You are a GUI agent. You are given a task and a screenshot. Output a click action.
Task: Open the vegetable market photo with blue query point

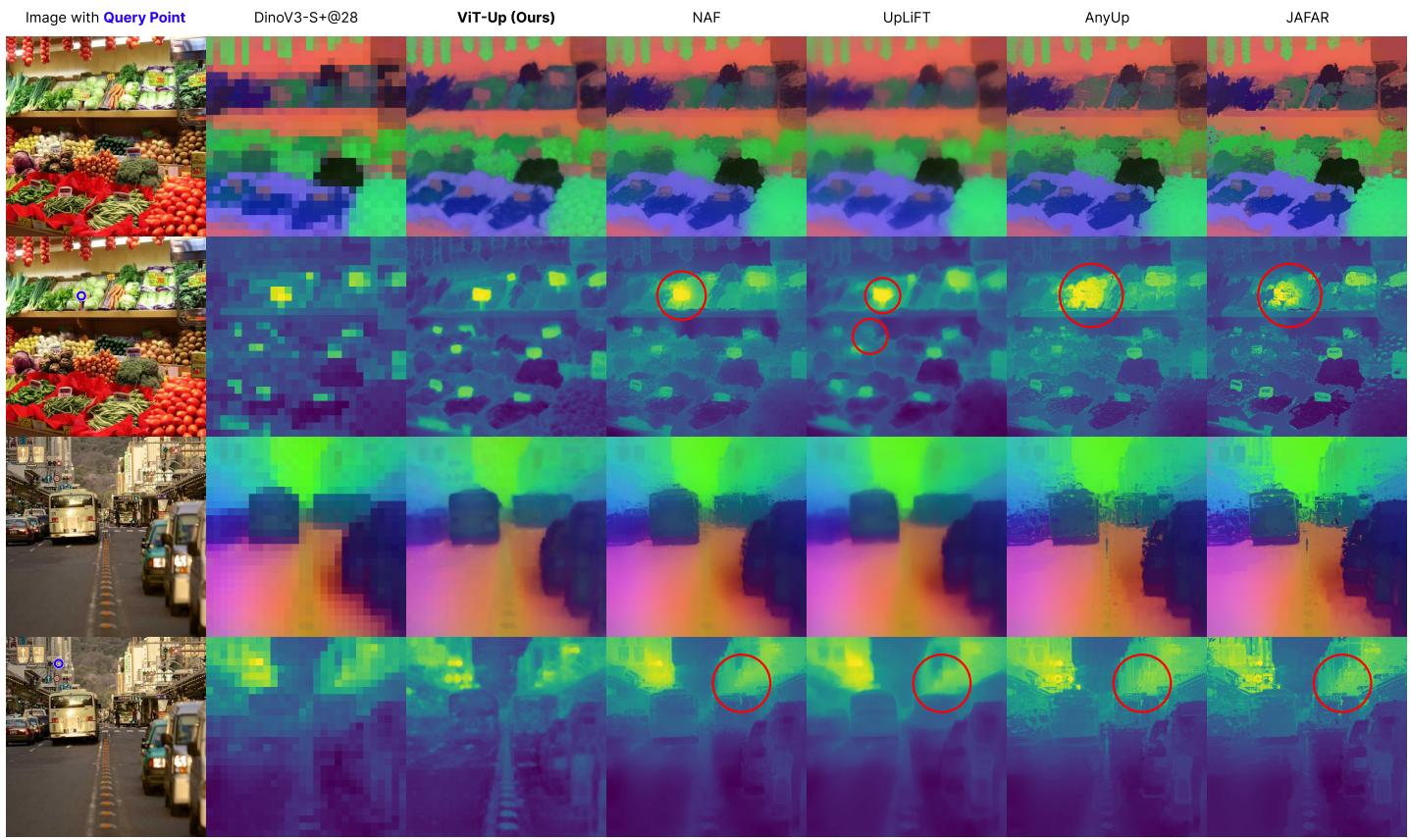pyautogui.click(x=106, y=337)
